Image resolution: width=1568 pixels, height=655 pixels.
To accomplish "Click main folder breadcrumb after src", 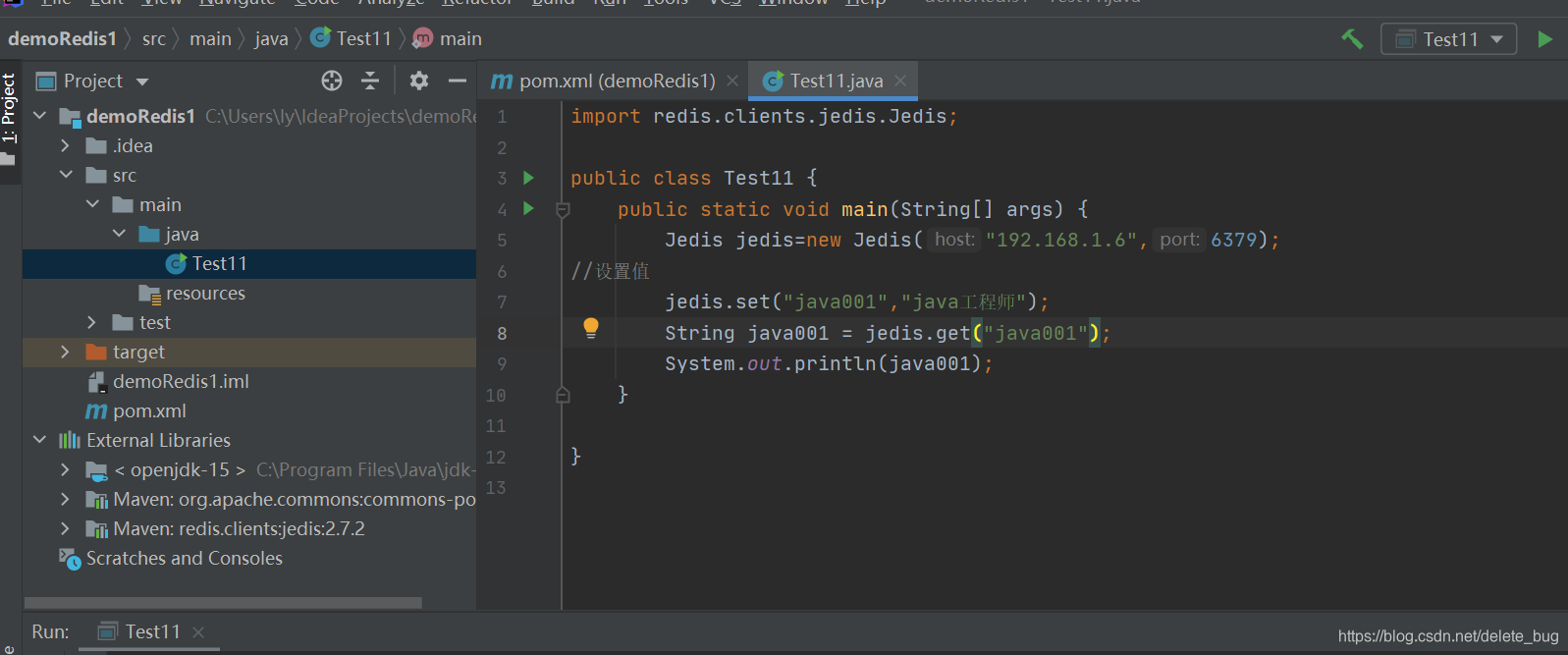I will click(210, 38).
